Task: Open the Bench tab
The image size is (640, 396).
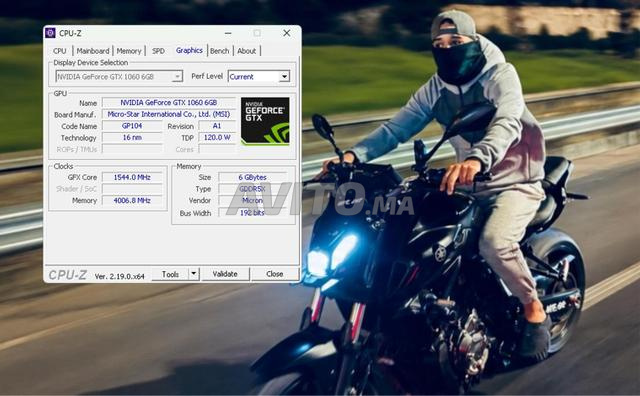Action: tap(220, 51)
